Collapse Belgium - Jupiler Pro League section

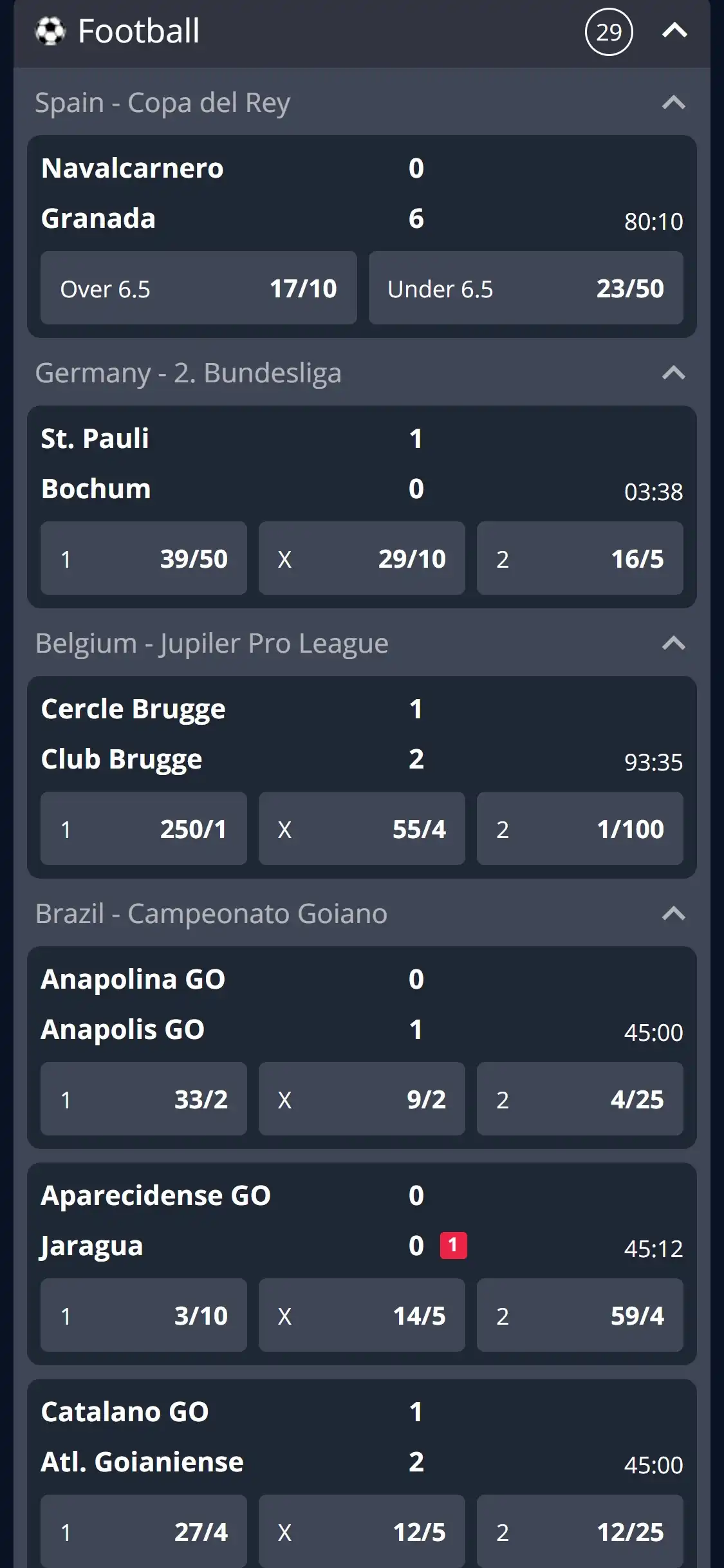coord(673,644)
